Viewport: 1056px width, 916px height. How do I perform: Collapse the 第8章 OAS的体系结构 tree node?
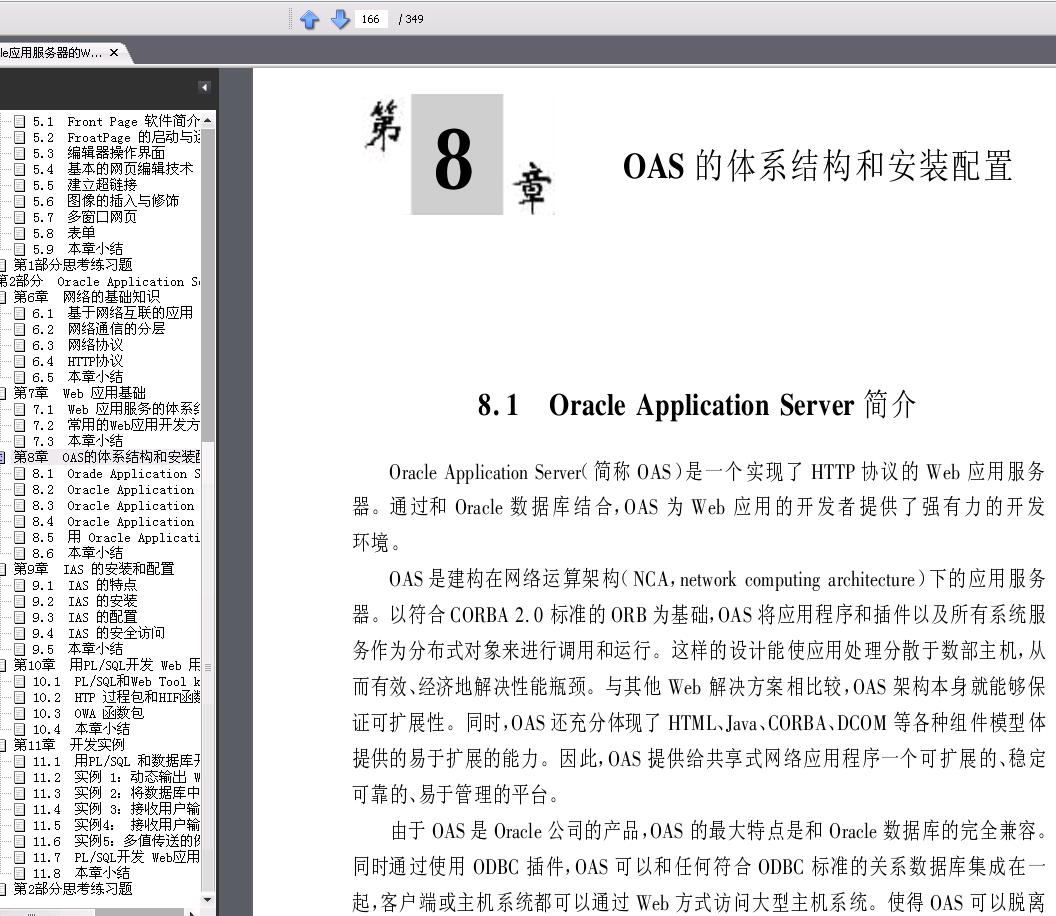pos(3,457)
